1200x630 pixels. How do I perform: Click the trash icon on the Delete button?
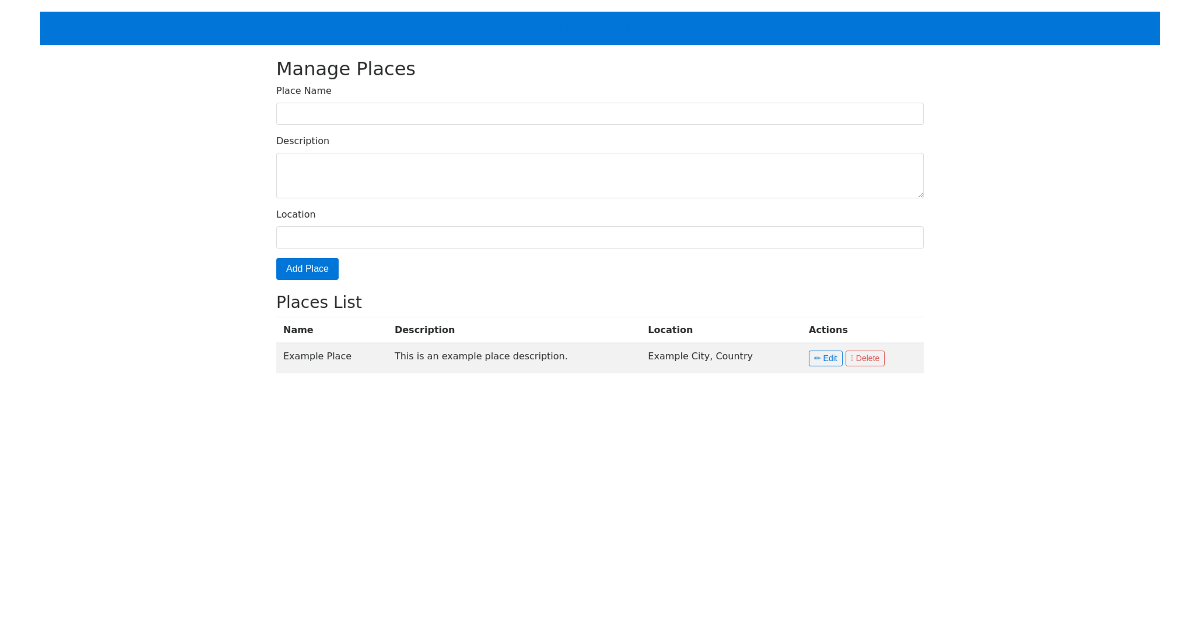coord(852,358)
